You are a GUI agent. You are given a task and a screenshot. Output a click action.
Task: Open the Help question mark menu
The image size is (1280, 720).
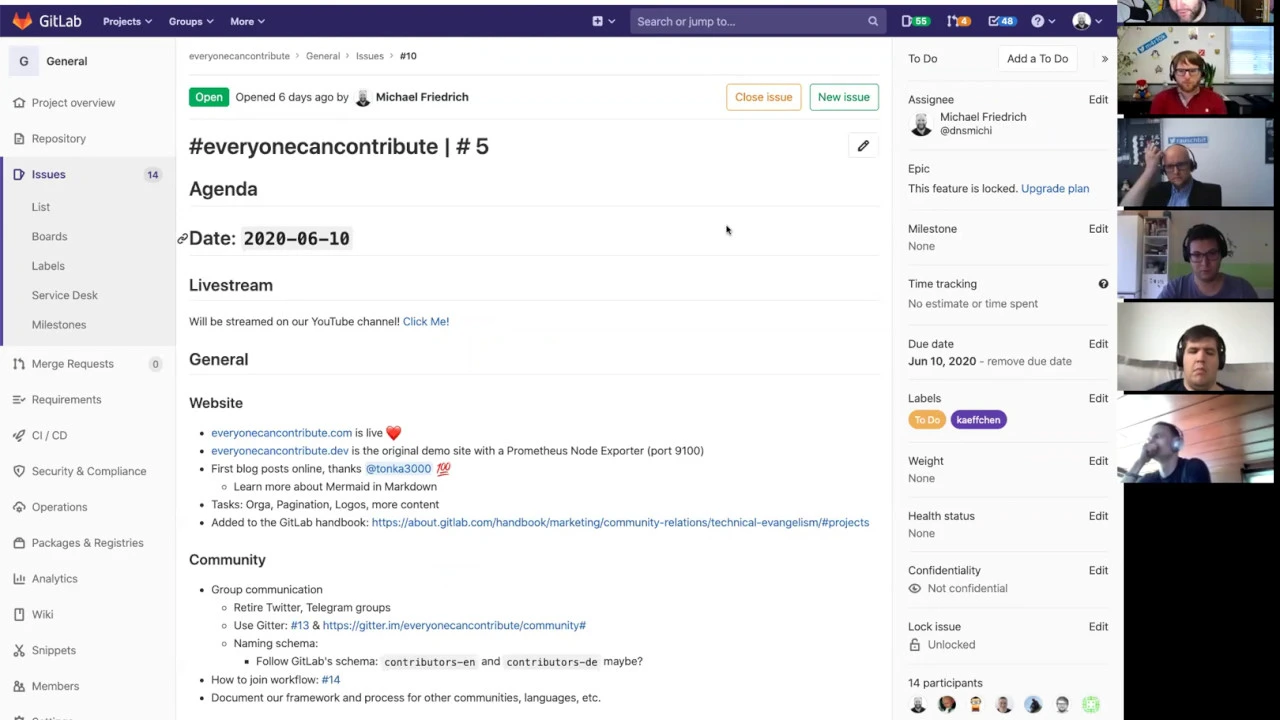coord(1042,21)
